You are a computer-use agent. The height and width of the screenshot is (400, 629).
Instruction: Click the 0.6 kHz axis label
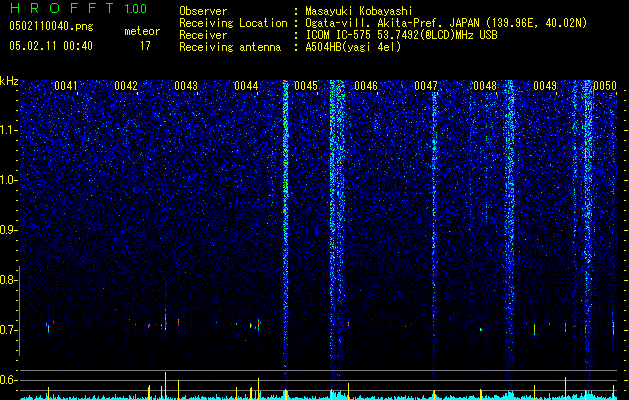(x=7, y=380)
